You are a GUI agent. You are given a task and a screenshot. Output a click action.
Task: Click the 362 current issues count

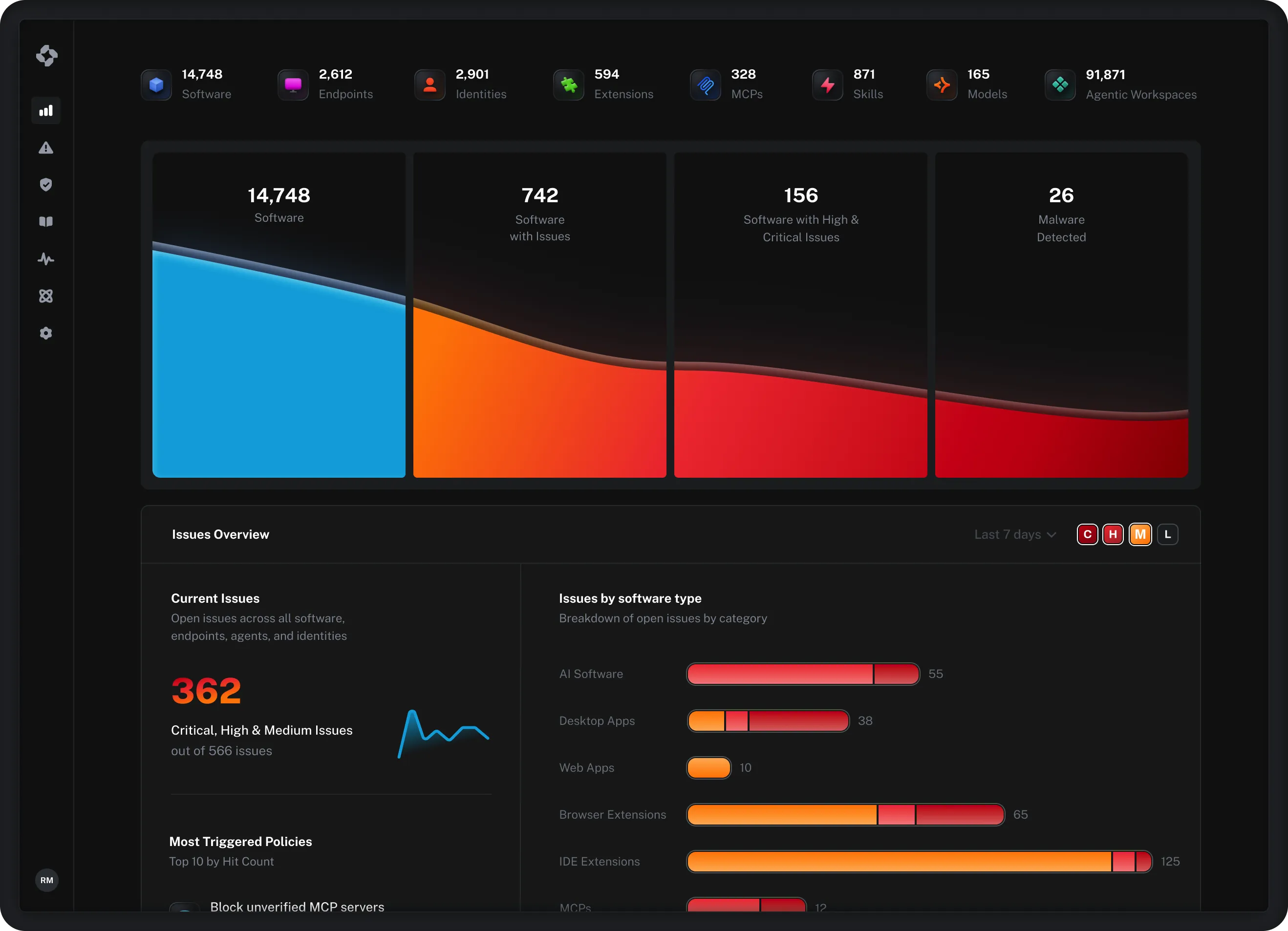[x=207, y=690]
